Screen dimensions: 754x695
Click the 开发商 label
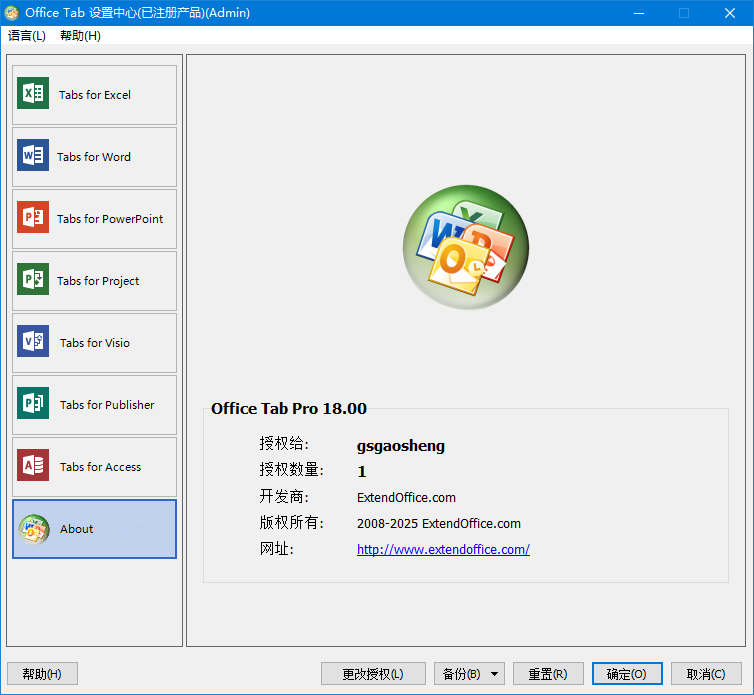(x=284, y=496)
